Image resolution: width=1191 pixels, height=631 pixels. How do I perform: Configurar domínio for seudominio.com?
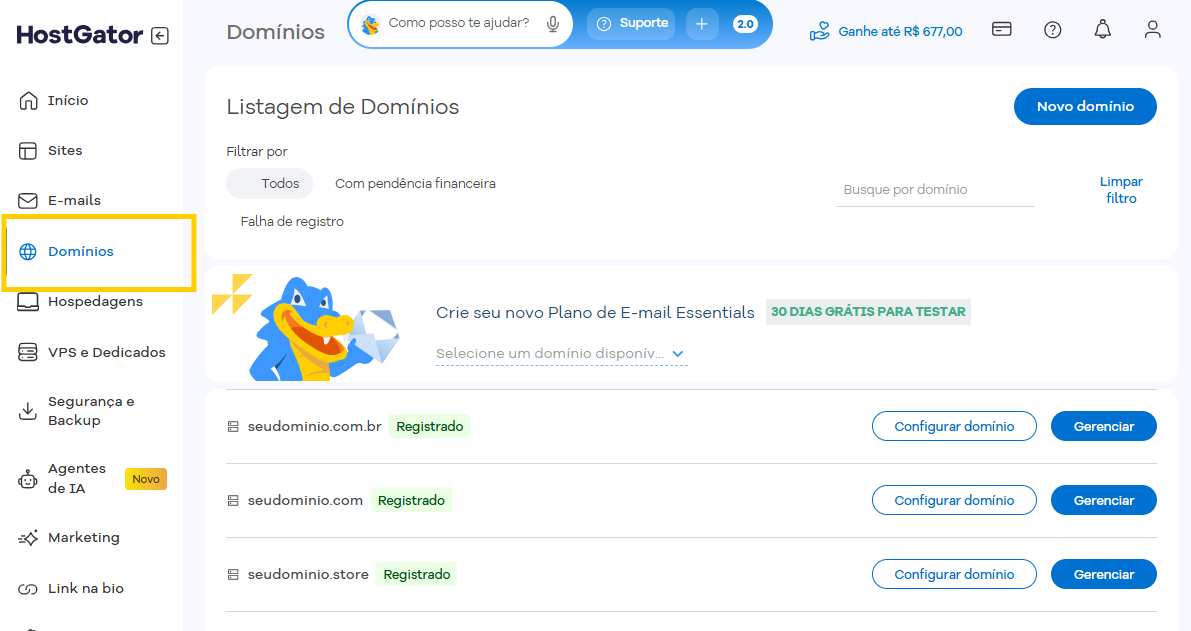pyautogui.click(x=954, y=500)
